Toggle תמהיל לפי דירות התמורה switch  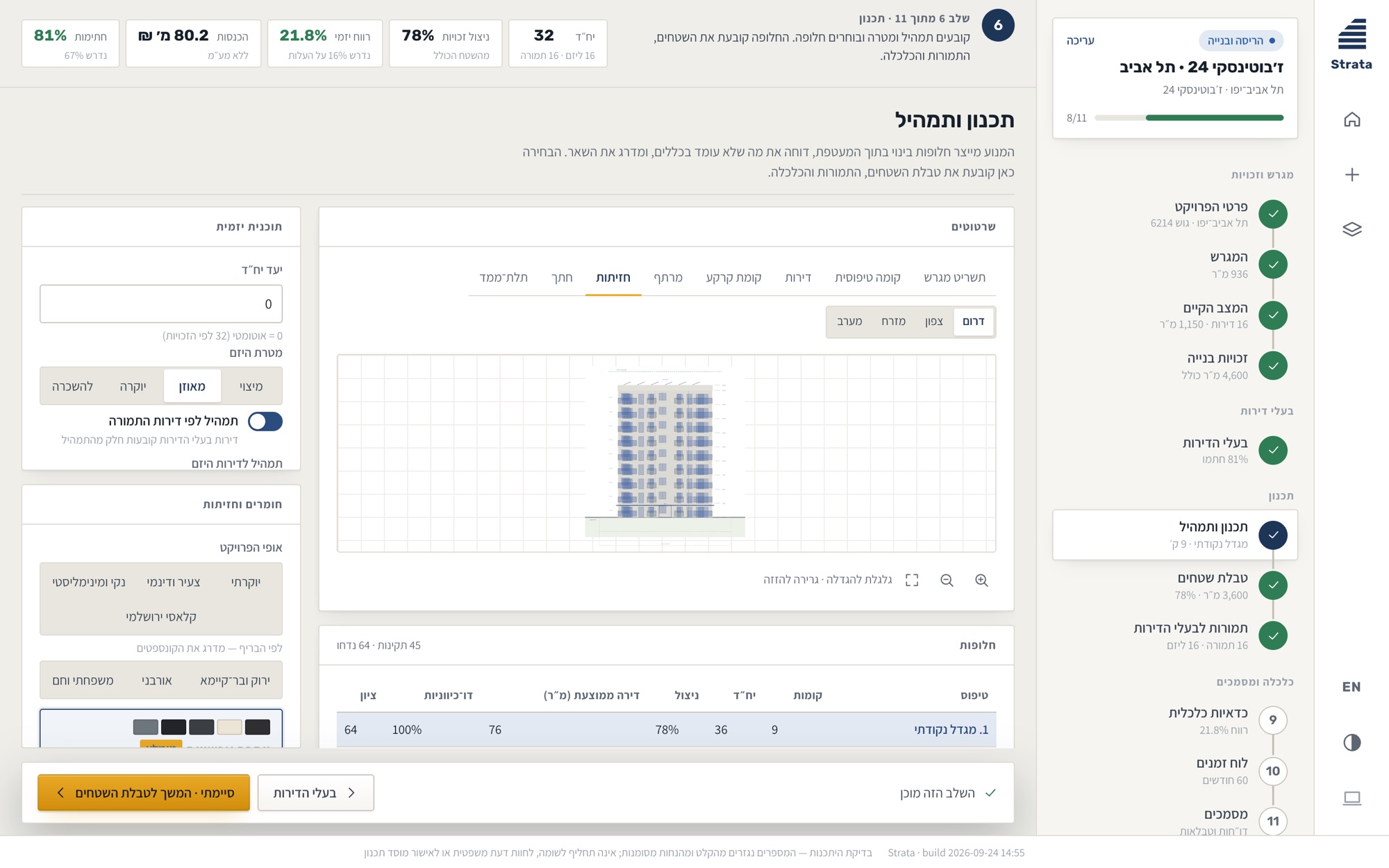265,421
